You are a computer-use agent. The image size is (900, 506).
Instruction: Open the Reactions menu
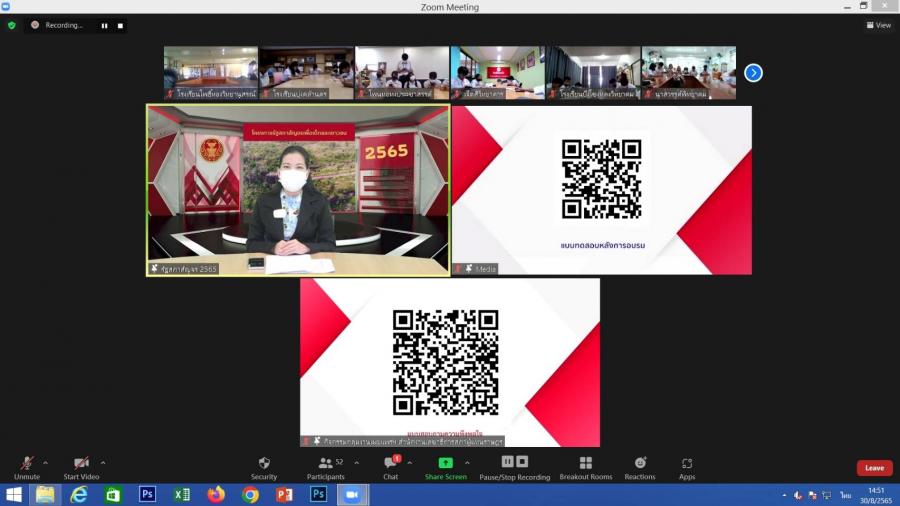point(640,467)
